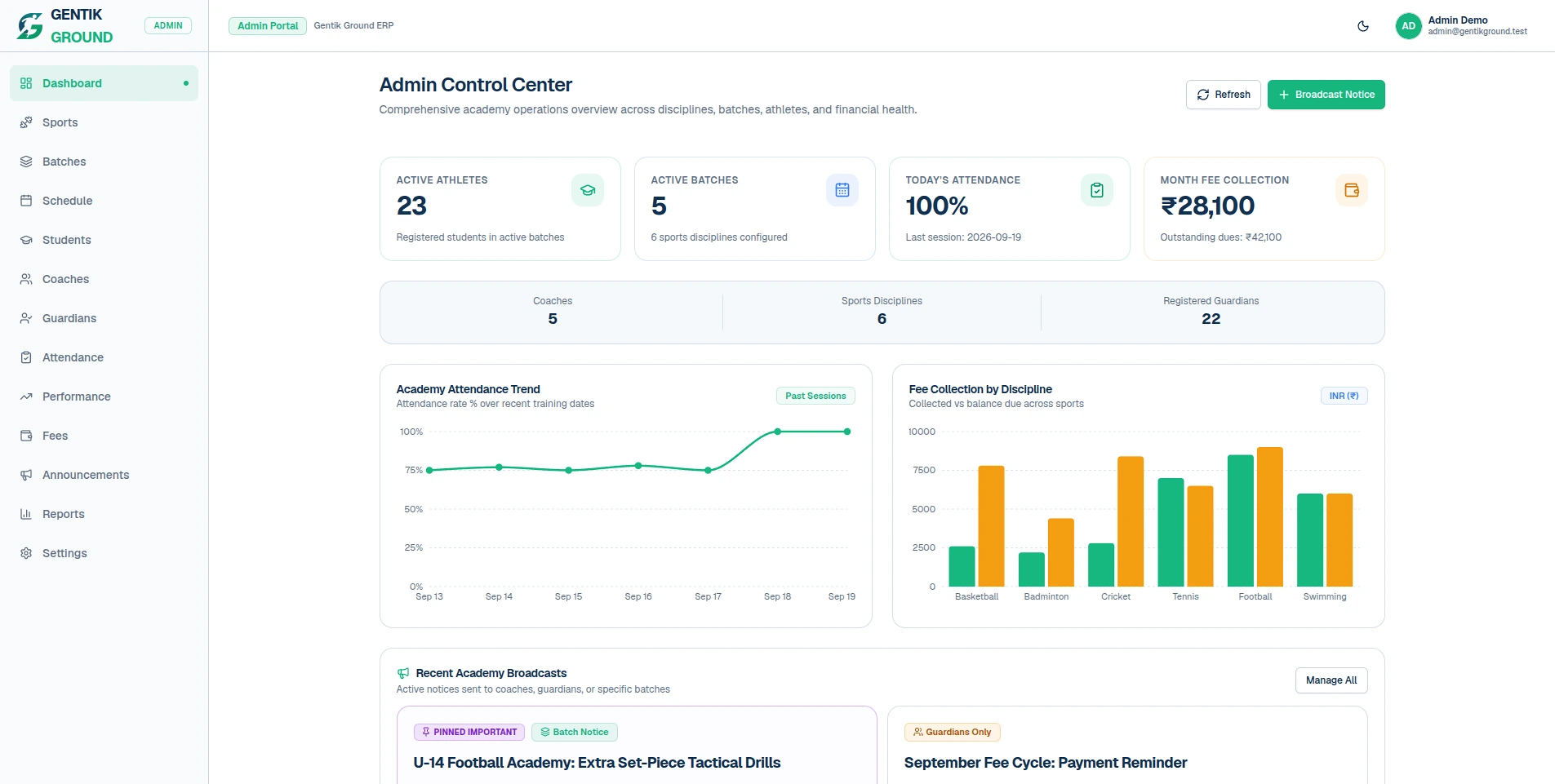Click the orange Badminton balance due bar
This screenshot has height=784, width=1555.
[1061, 552]
